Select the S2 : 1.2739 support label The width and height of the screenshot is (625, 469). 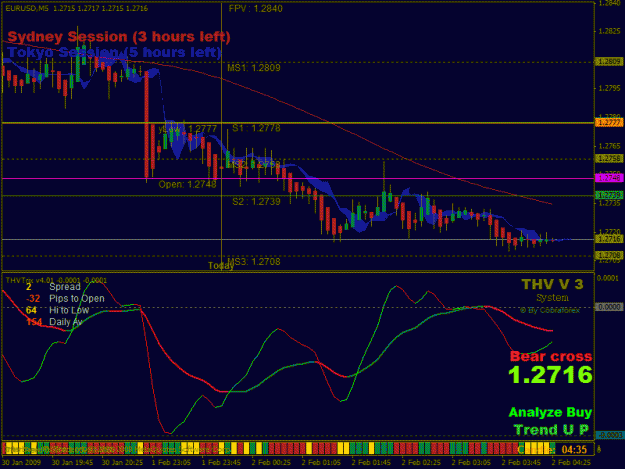pyautogui.click(x=256, y=201)
